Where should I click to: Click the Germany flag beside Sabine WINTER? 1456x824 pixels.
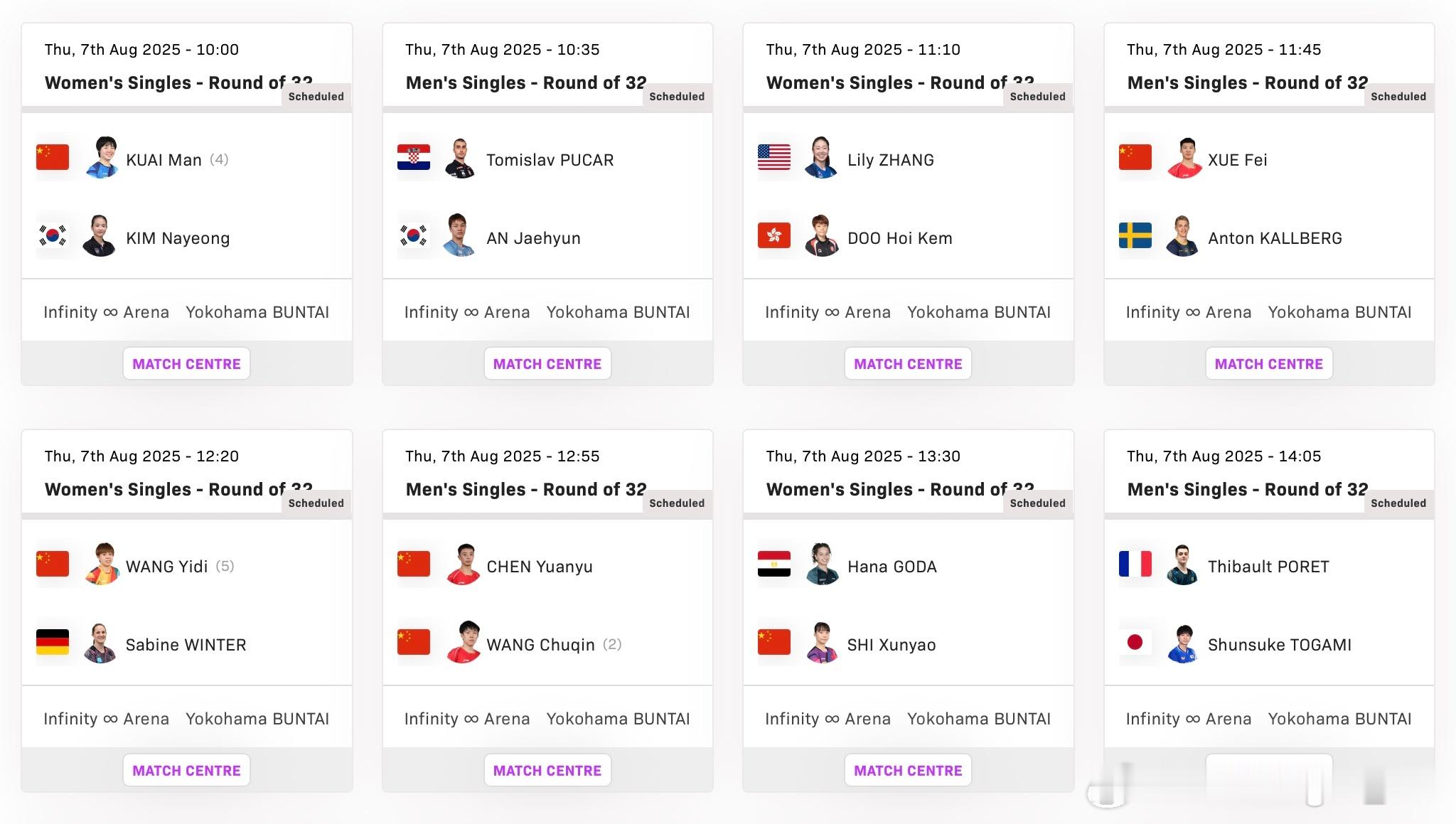pos(53,642)
